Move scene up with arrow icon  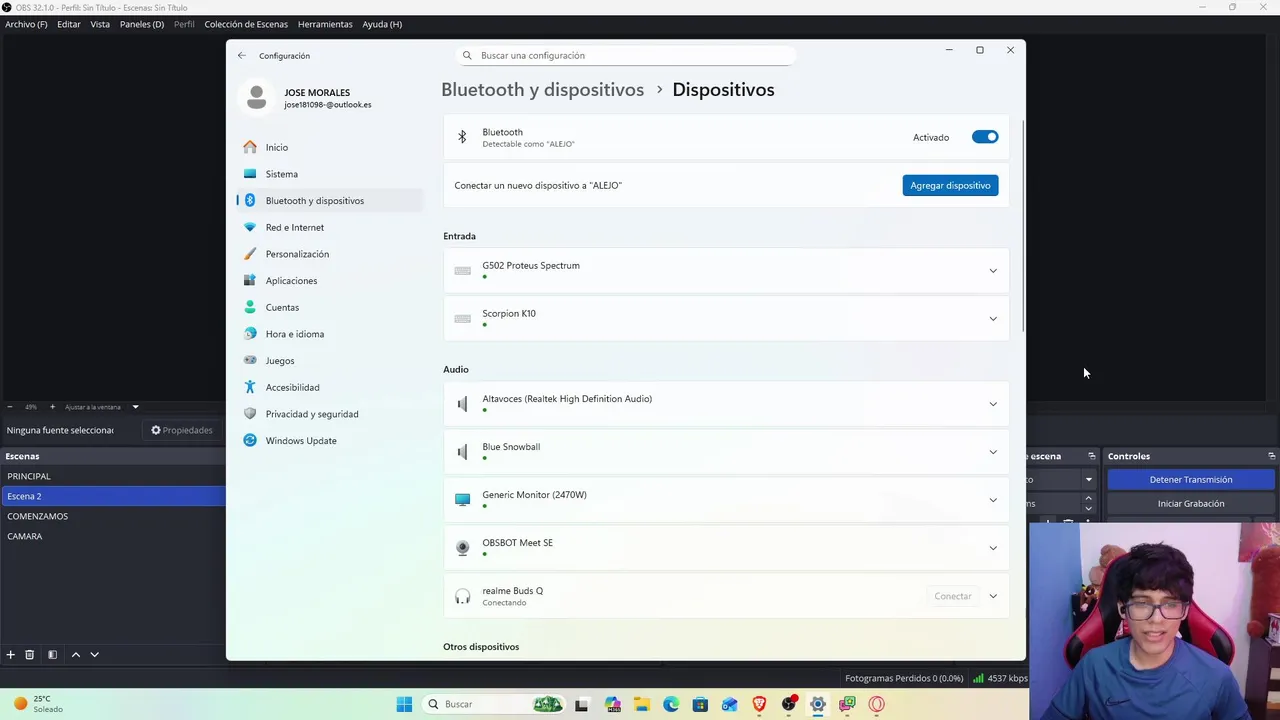pos(75,655)
